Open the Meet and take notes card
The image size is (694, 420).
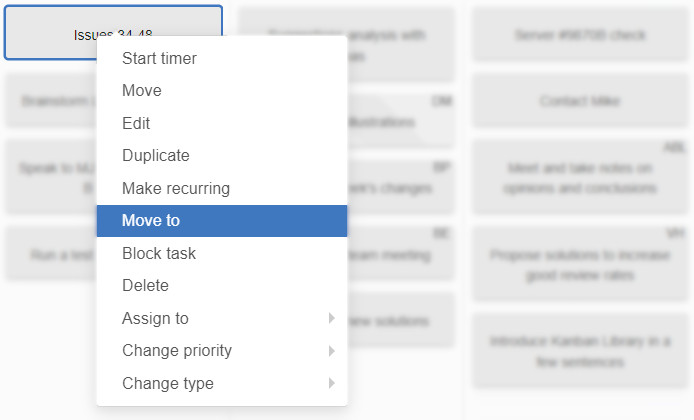(579, 178)
